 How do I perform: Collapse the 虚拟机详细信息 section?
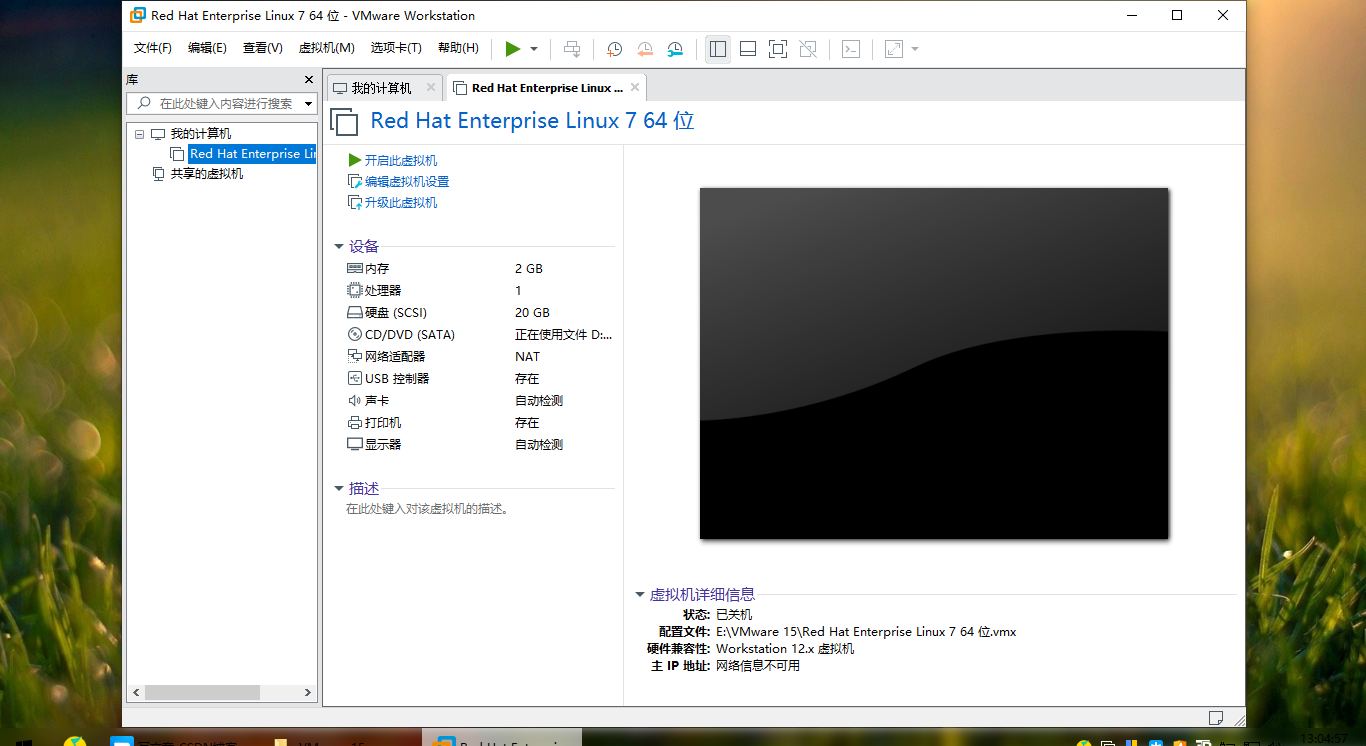(638, 593)
